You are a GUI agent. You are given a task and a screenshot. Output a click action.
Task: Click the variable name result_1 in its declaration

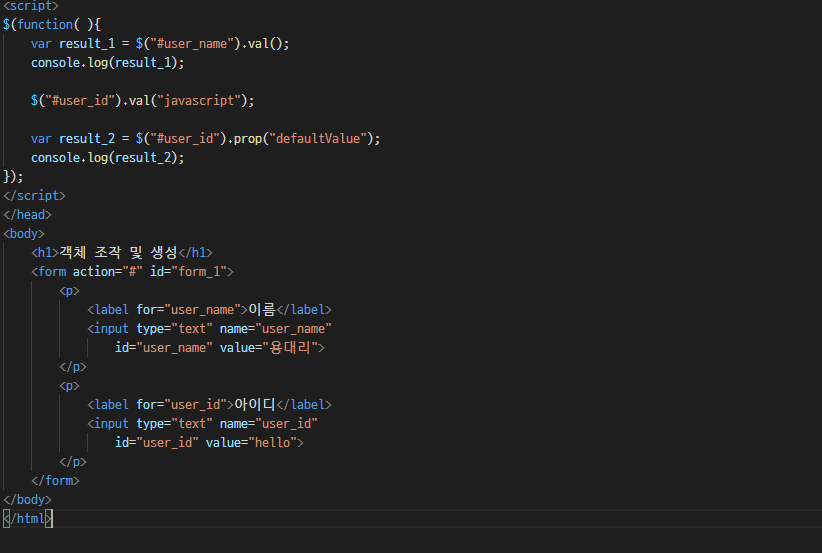click(x=87, y=44)
